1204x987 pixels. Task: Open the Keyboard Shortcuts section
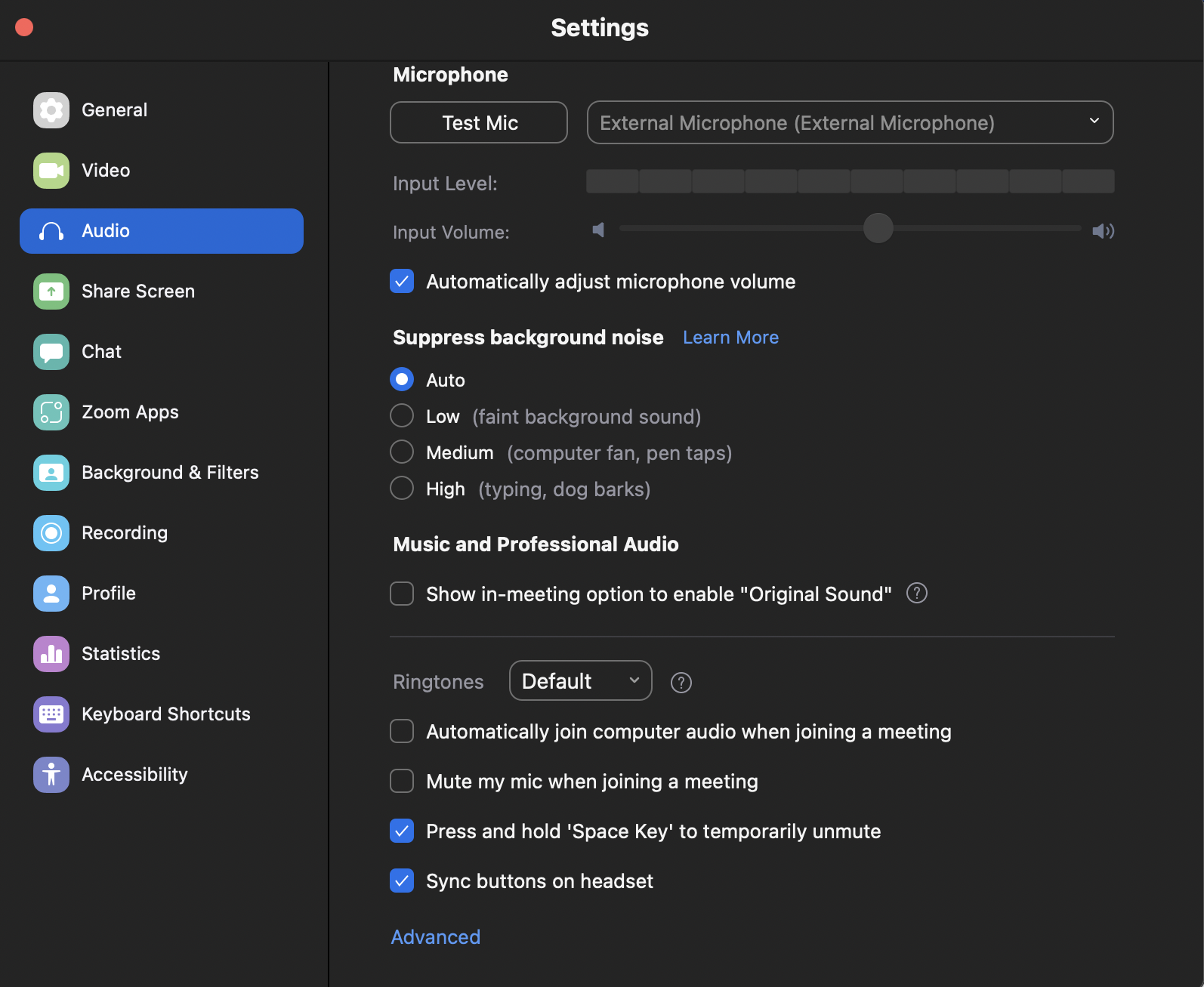pyautogui.click(x=165, y=714)
